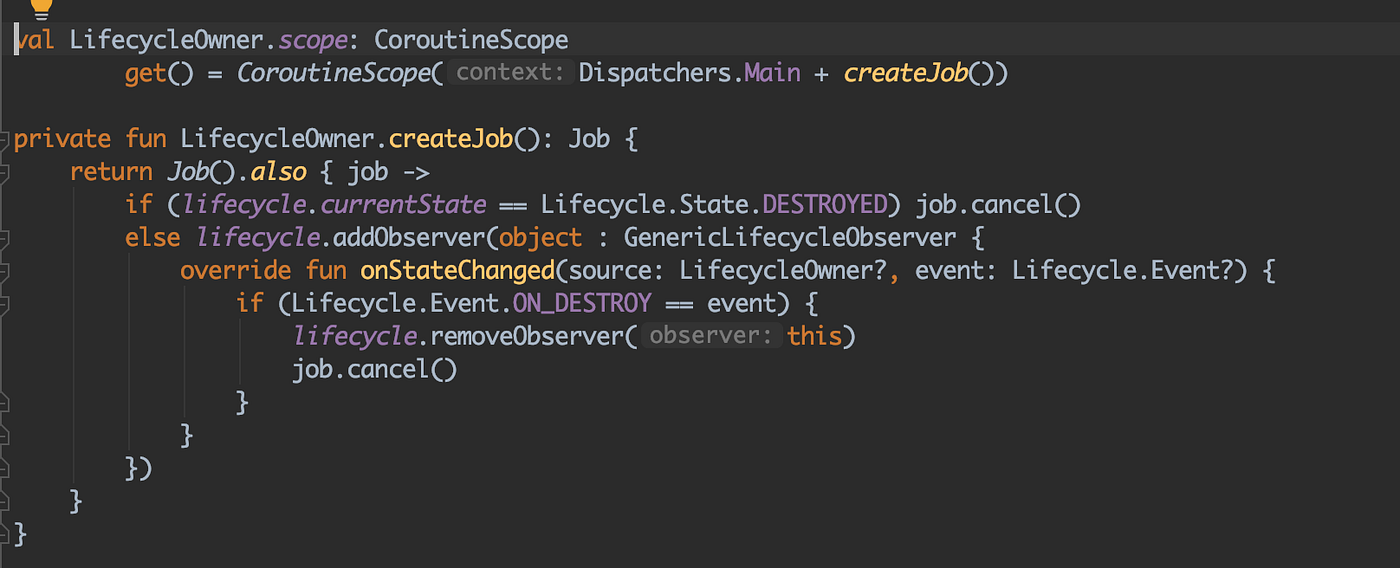
Task: Click the 'context:' parameter hint
Action: (x=509, y=74)
